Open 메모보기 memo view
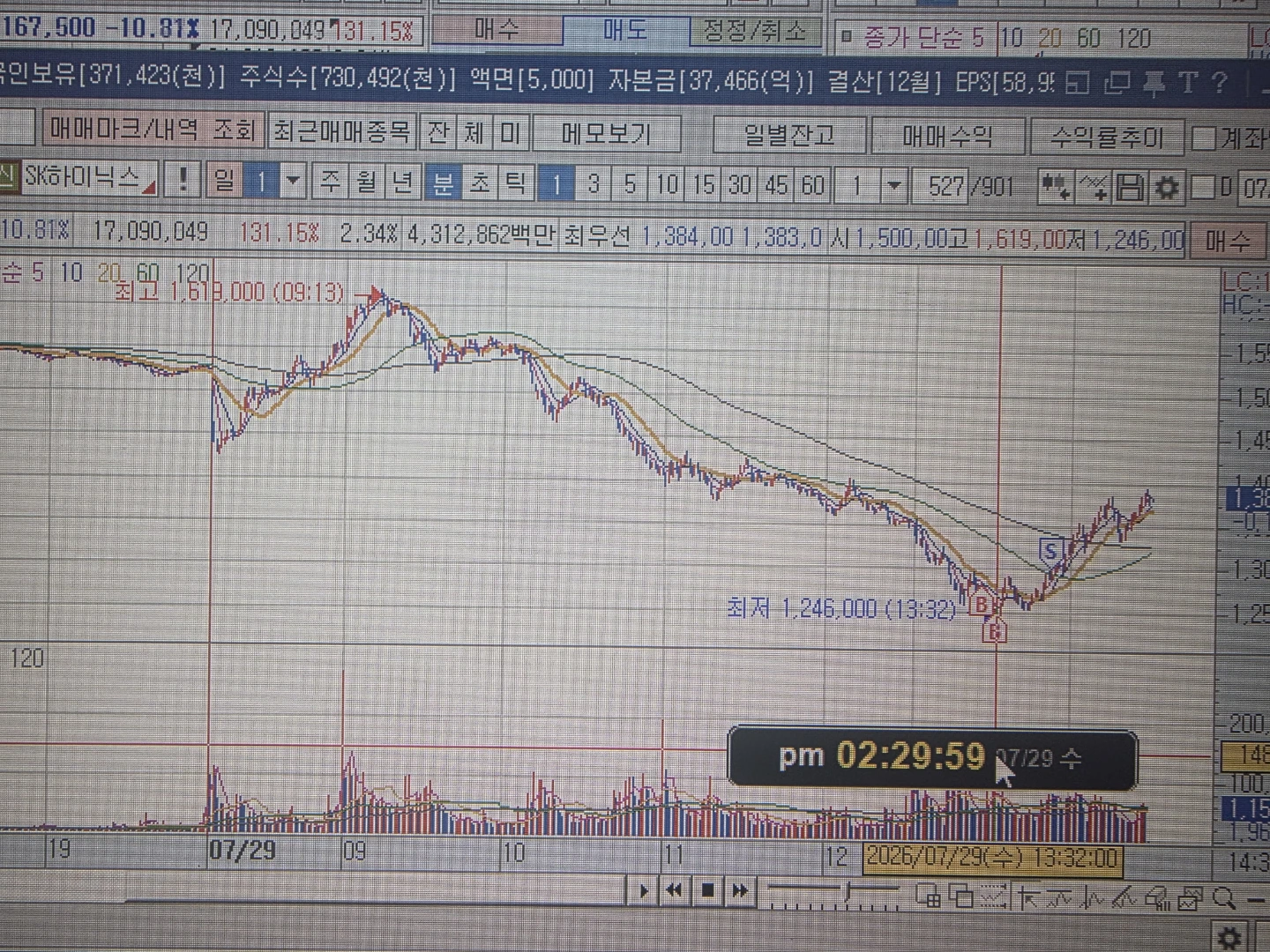This screenshot has height=952, width=1270. 607,134
